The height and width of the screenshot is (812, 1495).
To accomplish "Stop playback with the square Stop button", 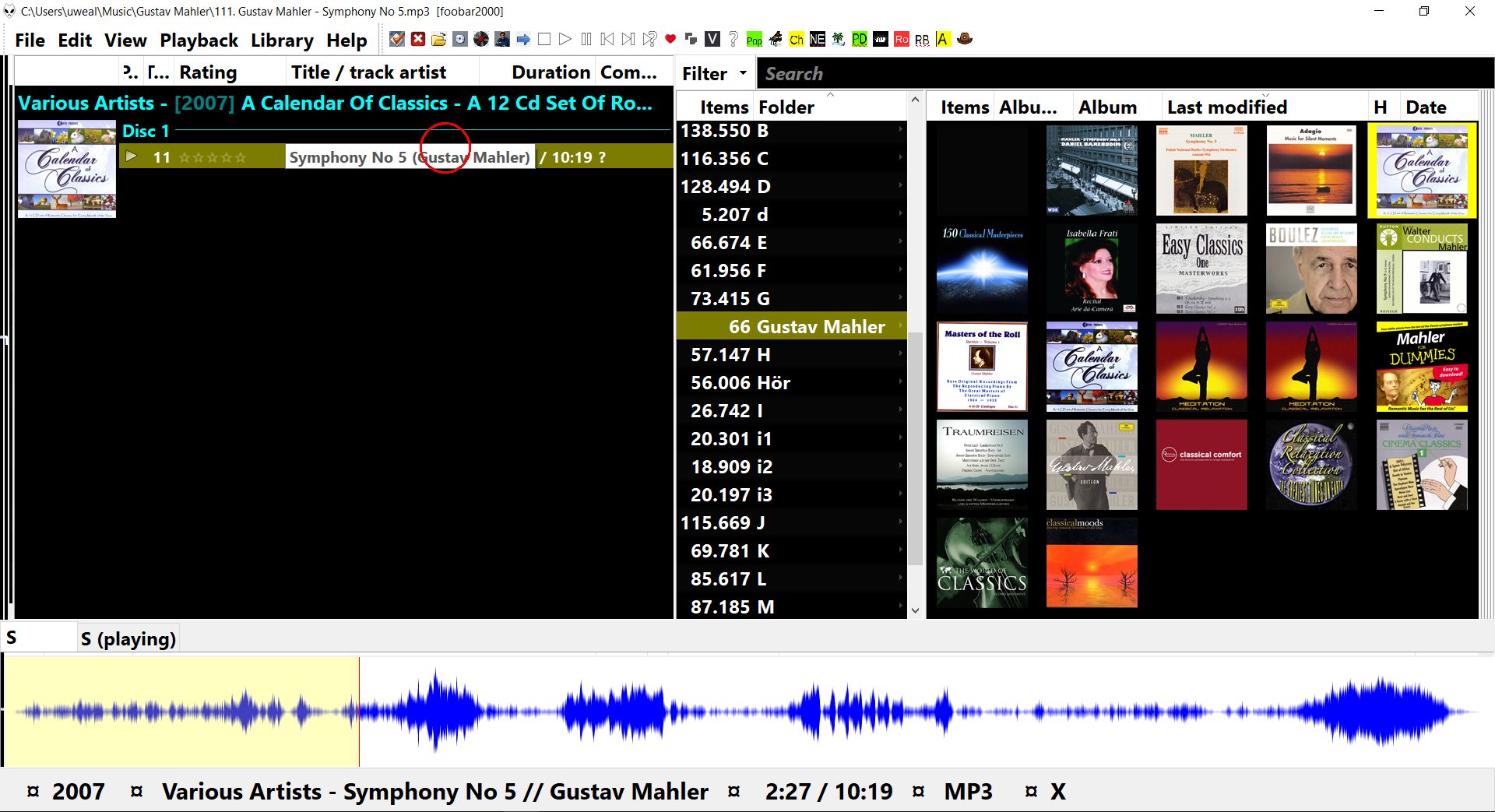I will [544, 39].
